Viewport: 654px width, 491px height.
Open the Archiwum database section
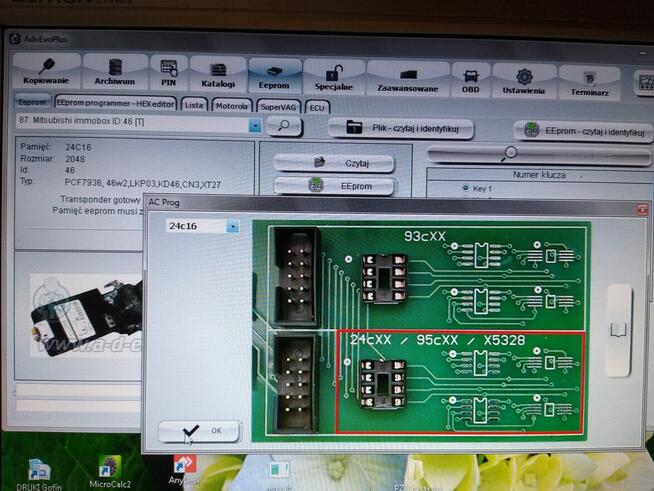click(x=114, y=73)
